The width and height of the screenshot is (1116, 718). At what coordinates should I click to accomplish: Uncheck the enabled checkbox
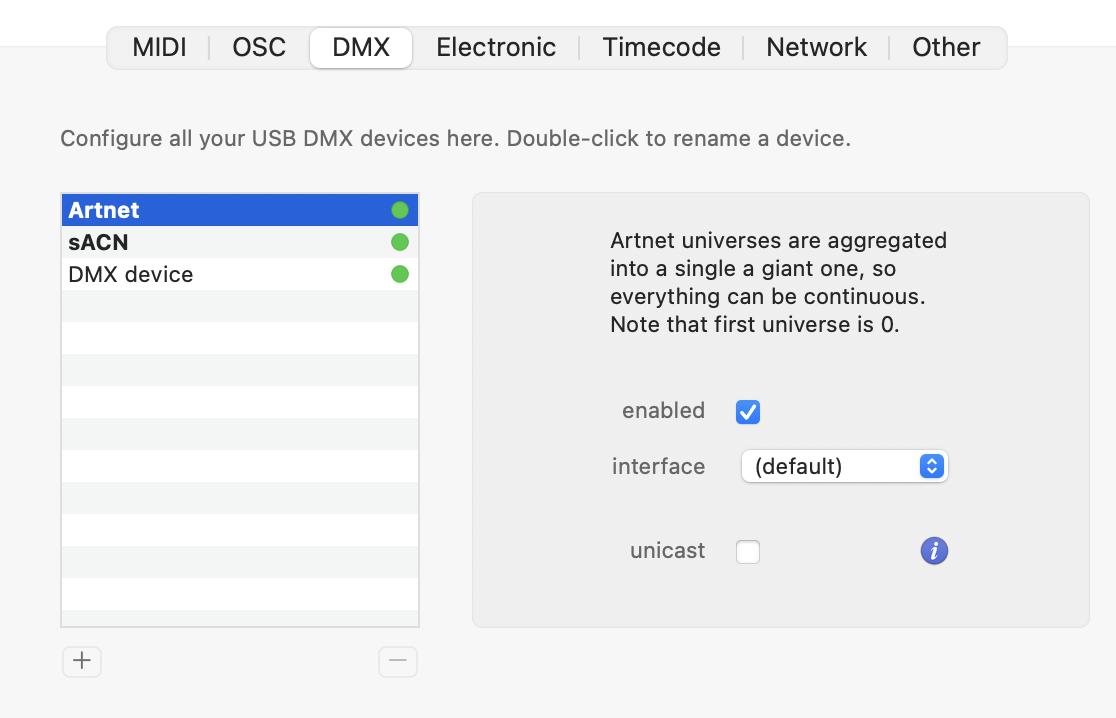coord(748,411)
